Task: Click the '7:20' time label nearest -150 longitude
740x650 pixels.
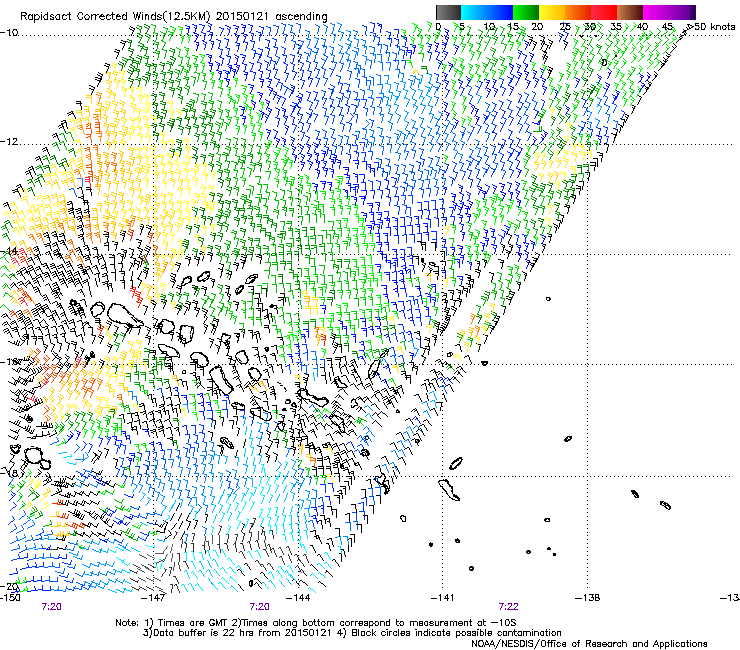Action: (x=51, y=607)
